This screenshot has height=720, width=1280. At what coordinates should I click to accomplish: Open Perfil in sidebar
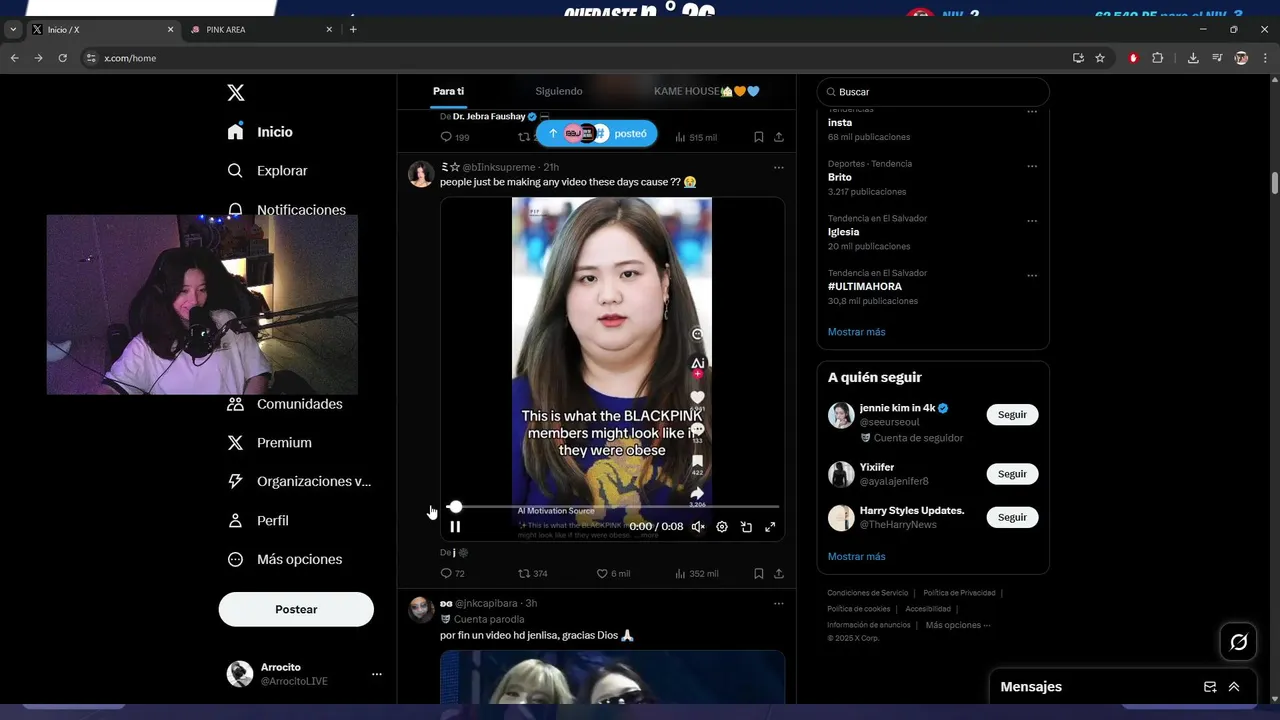[x=257, y=521]
